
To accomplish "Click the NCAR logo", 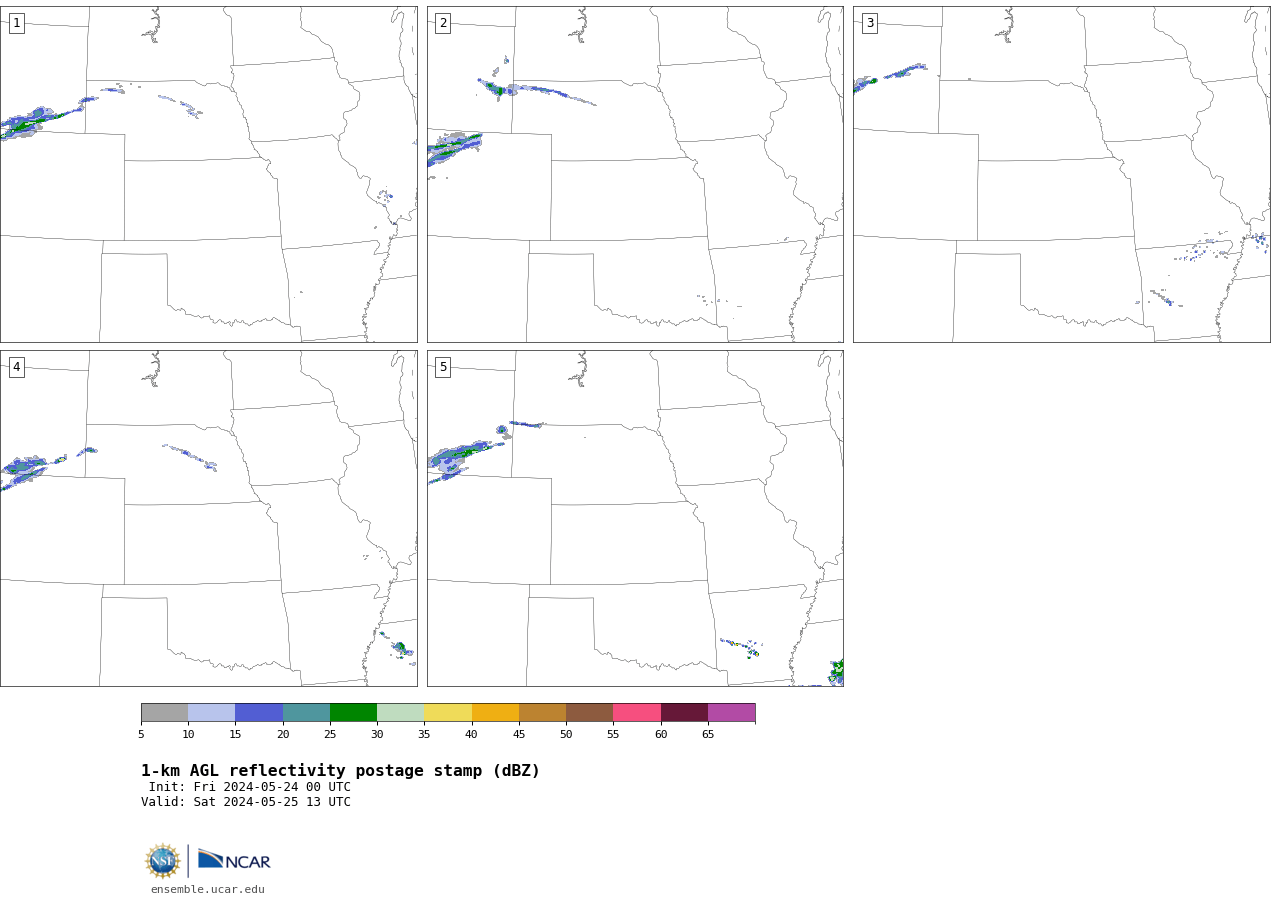I will [x=234, y=860].
